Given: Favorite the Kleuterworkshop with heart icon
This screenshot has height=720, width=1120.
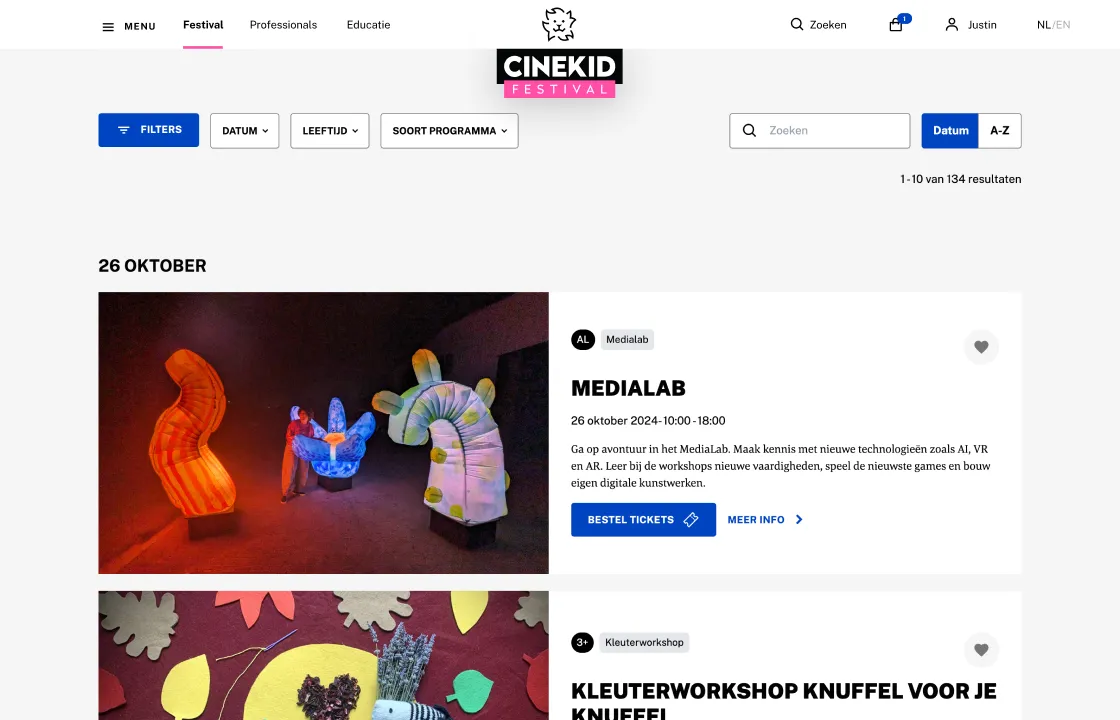Looking at the screenshot, I should (x=981, y=650).
